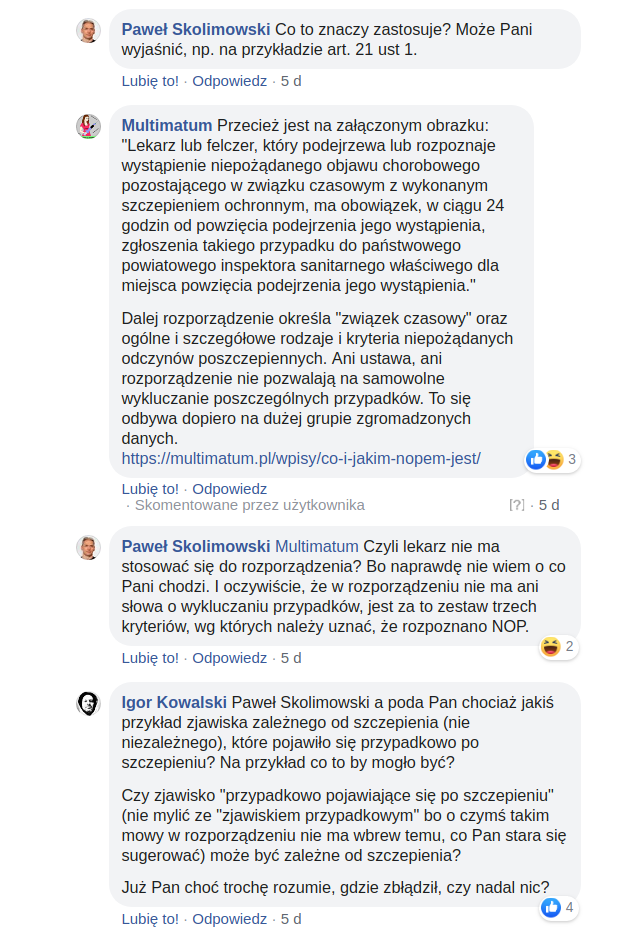The width and height of the screenshot is (624, 934).
Task: Open multimatum.pl co-i-jakim-nopem-jest link
Action: [301, 458]
